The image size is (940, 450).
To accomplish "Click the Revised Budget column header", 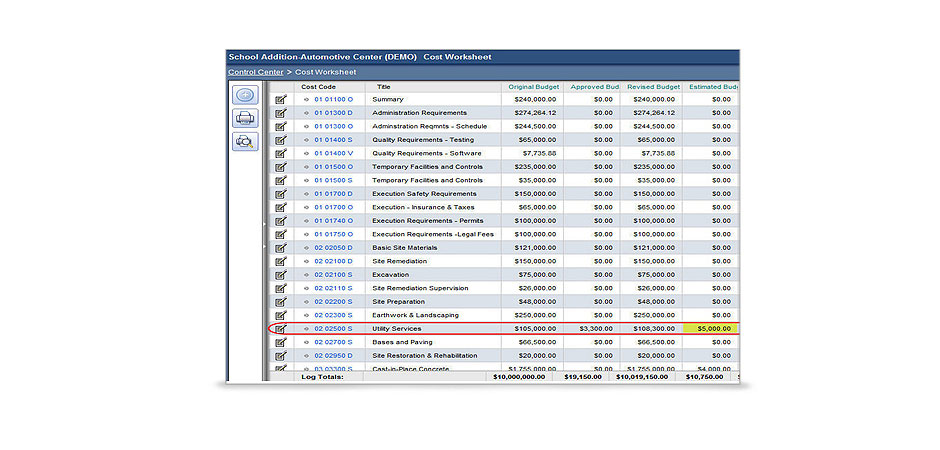I will click(653, 87).
